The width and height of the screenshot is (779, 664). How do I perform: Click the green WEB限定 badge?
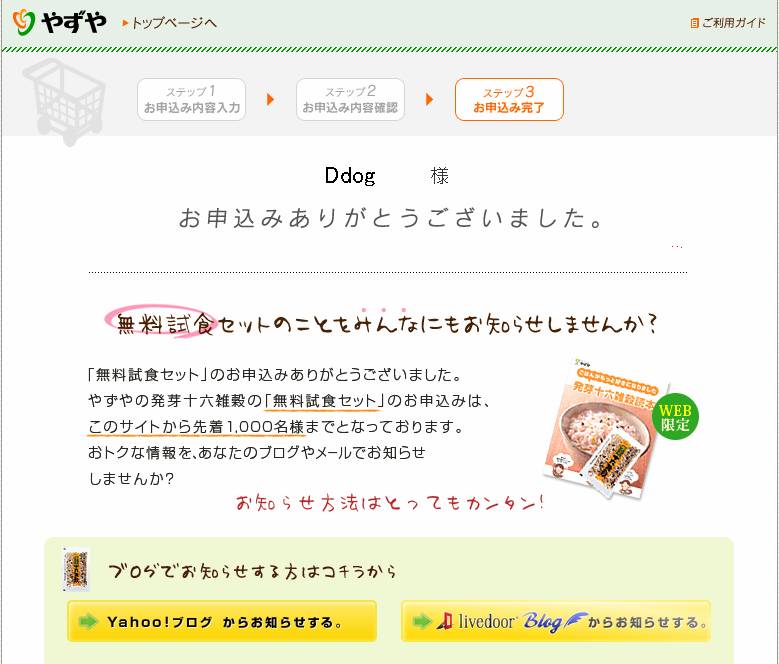point(675,417)
